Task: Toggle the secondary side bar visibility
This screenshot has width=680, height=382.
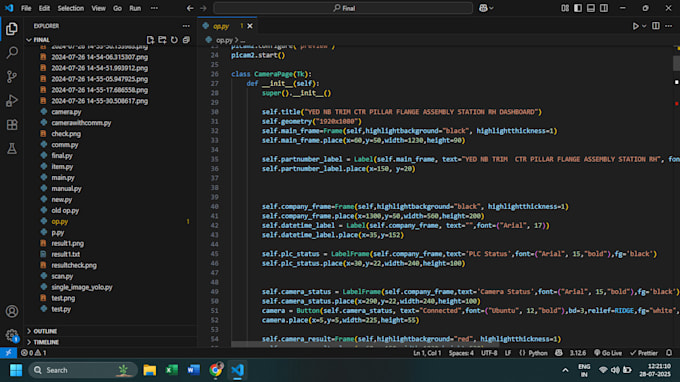Action: [x=604, y=8]
